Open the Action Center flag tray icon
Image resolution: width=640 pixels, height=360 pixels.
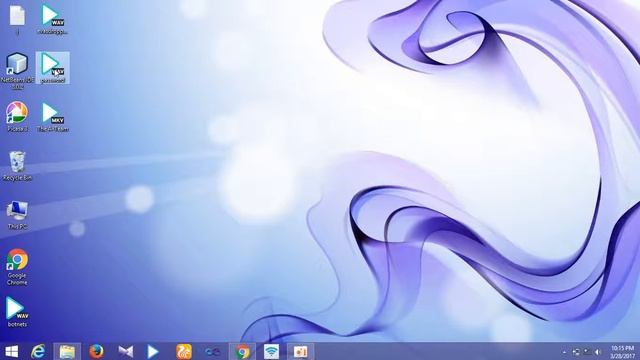(587, 352)
